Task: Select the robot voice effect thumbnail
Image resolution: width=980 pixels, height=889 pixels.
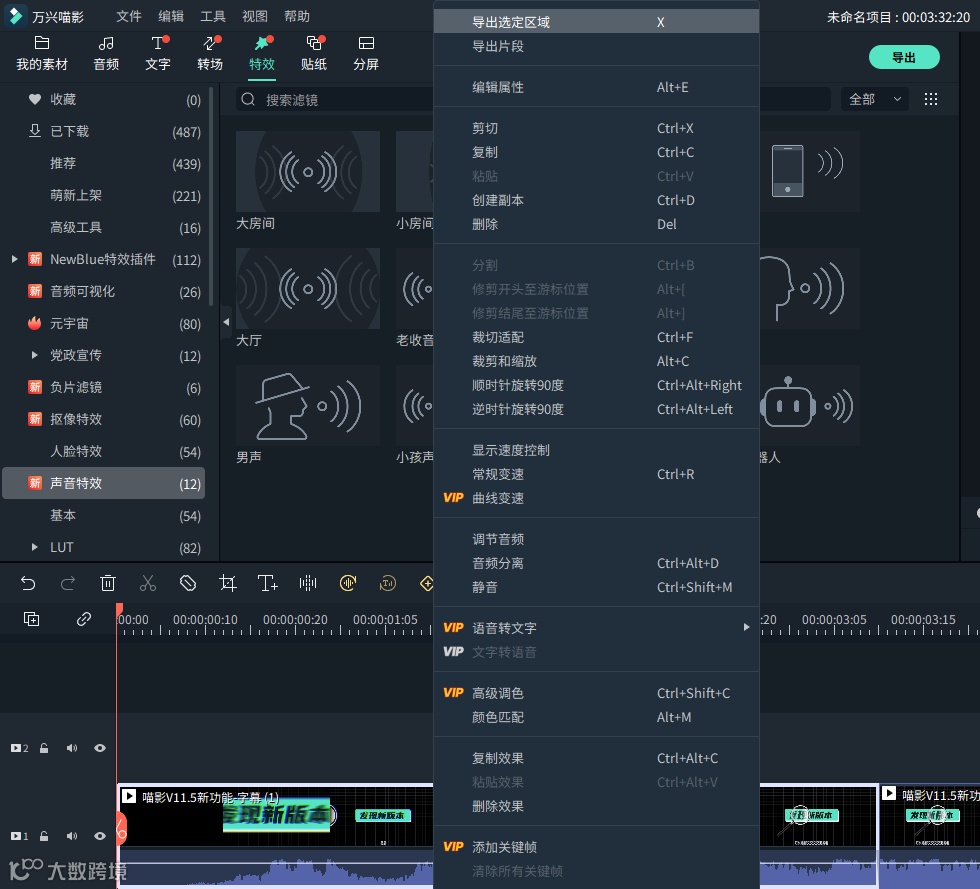Action: click(x=809, y=406)
